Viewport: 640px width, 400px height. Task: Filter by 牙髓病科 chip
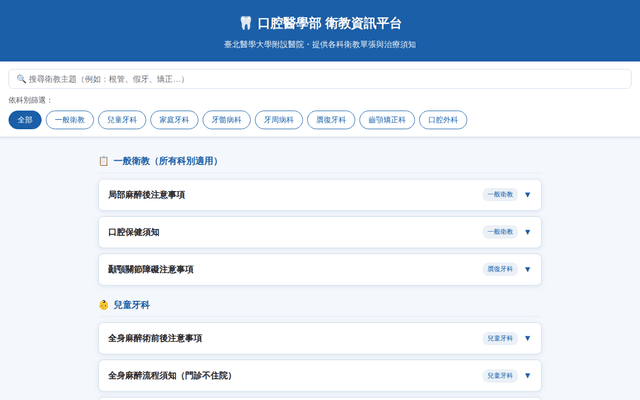click(227, 120)
